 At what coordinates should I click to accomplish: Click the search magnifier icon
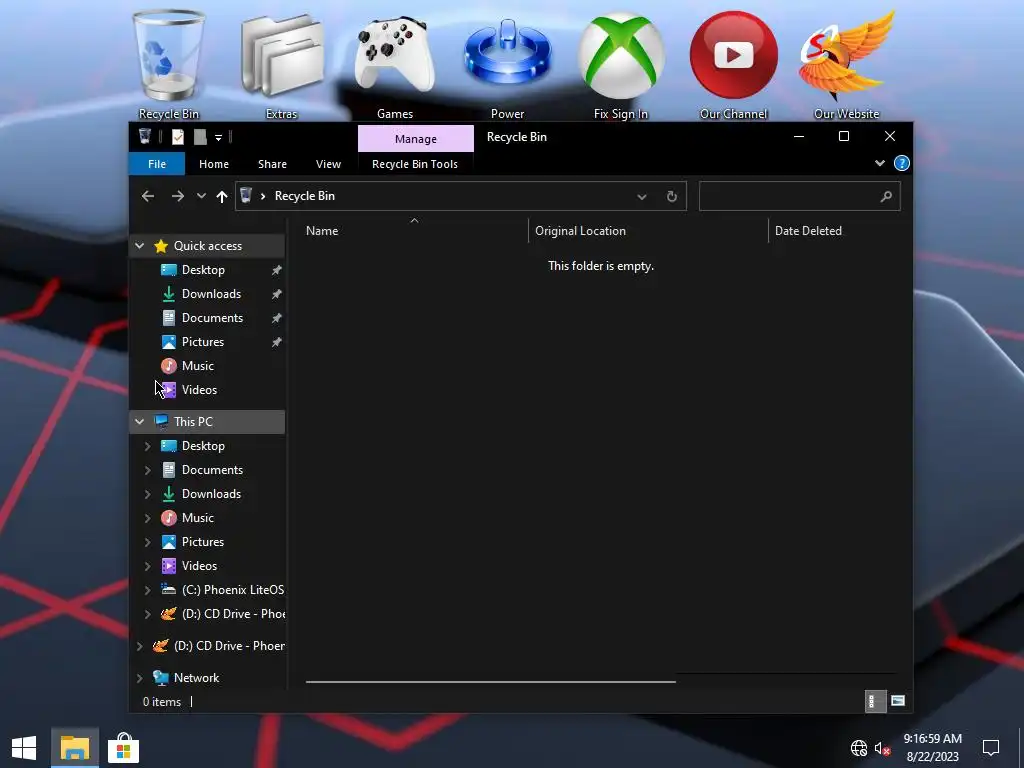click(x=886, y=196)
